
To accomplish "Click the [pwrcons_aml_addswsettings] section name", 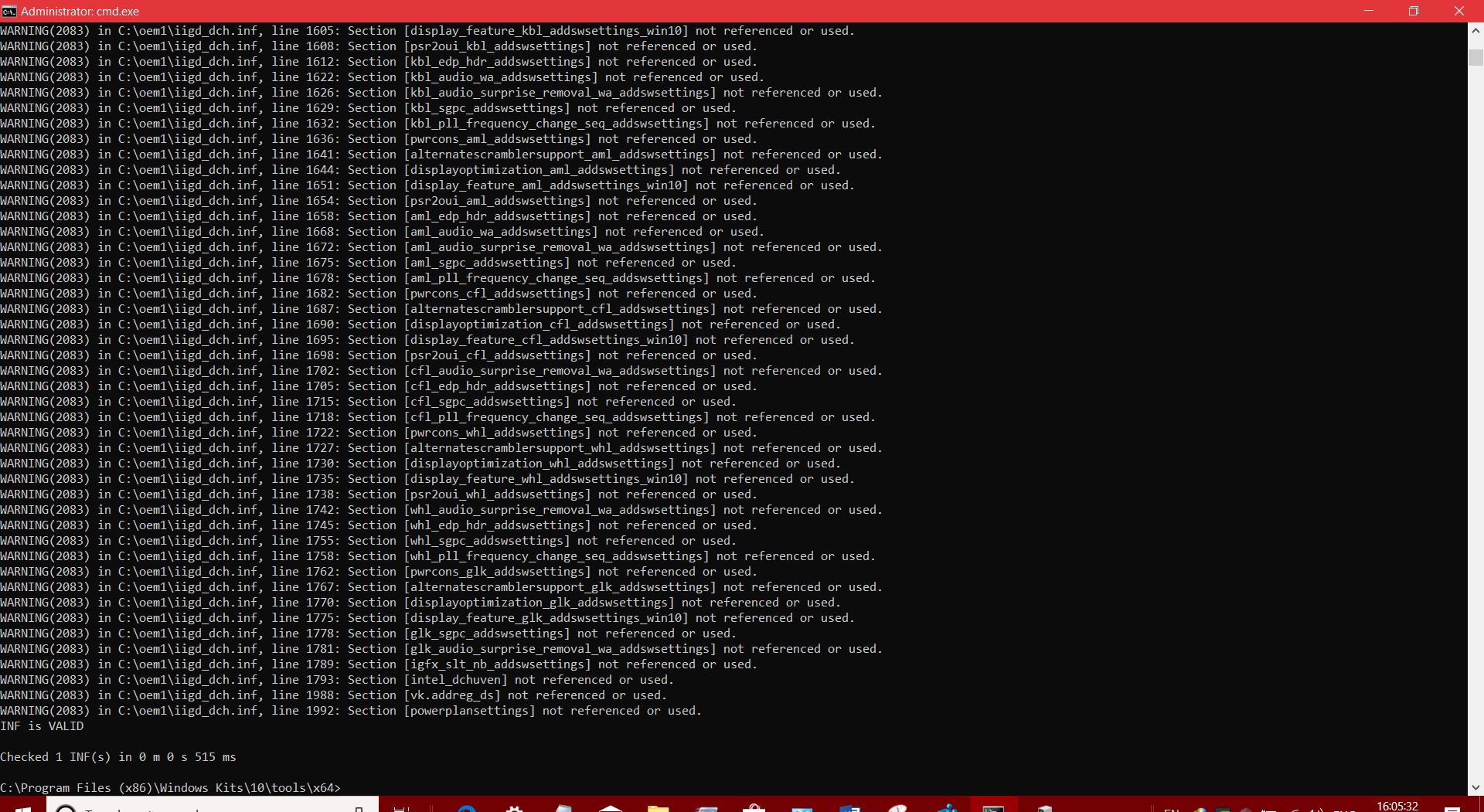I will coord(497,139).
